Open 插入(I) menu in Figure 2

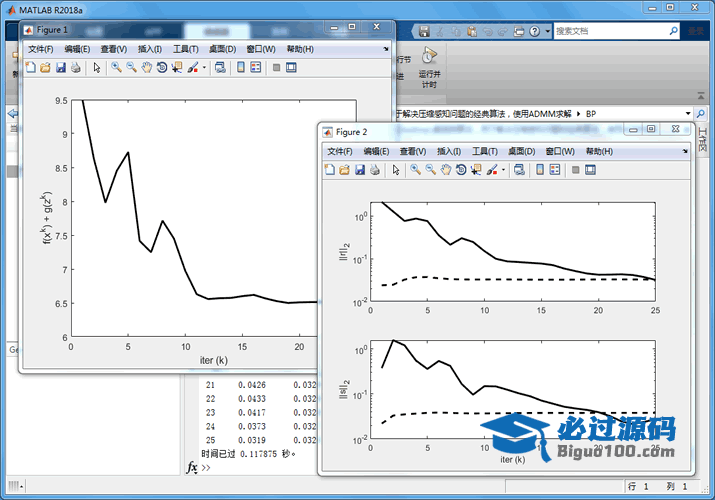[x=449, y=151]
